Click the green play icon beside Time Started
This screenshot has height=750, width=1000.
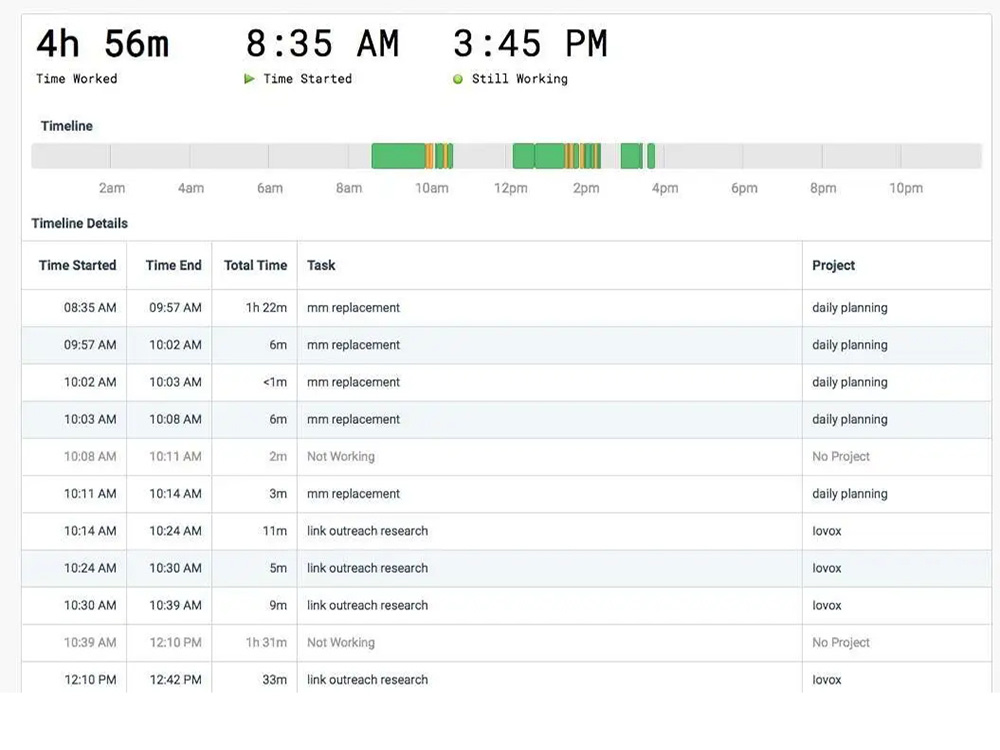click(249, 79)
